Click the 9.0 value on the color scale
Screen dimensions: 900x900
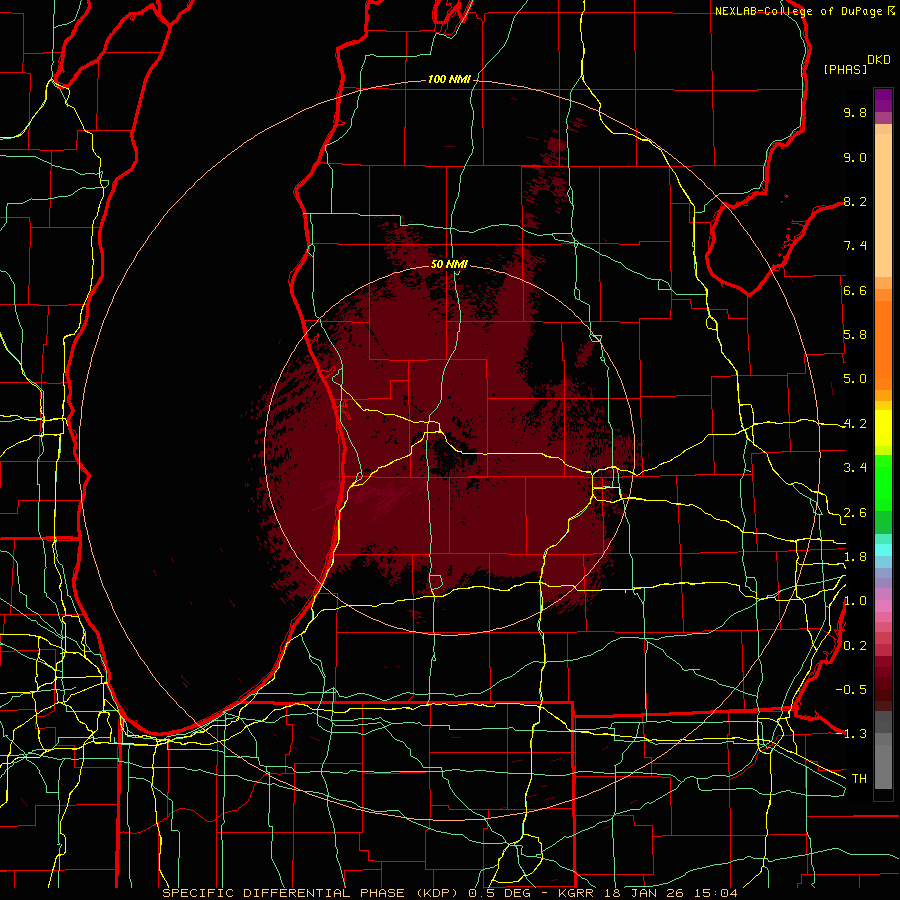pyautogui.click(x=855, y=157)
